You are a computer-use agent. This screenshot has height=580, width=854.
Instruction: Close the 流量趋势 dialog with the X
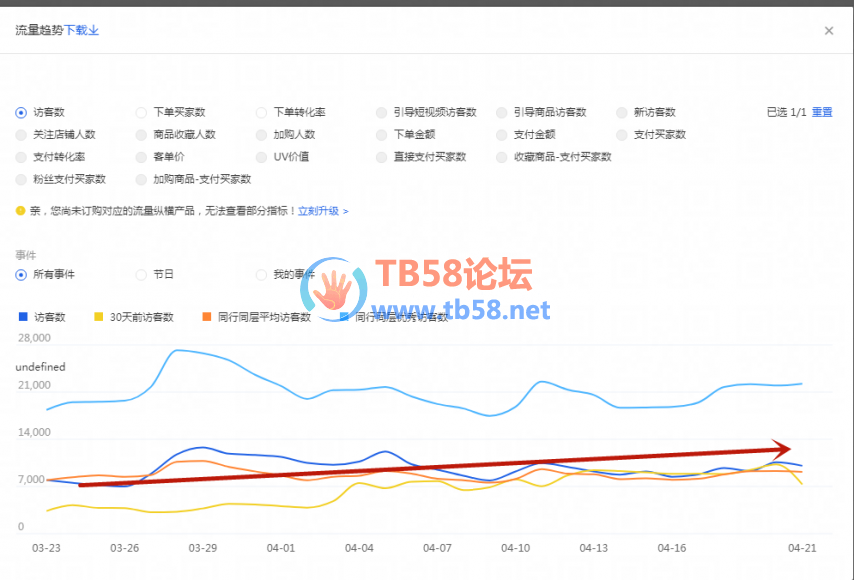click(828, 31)
